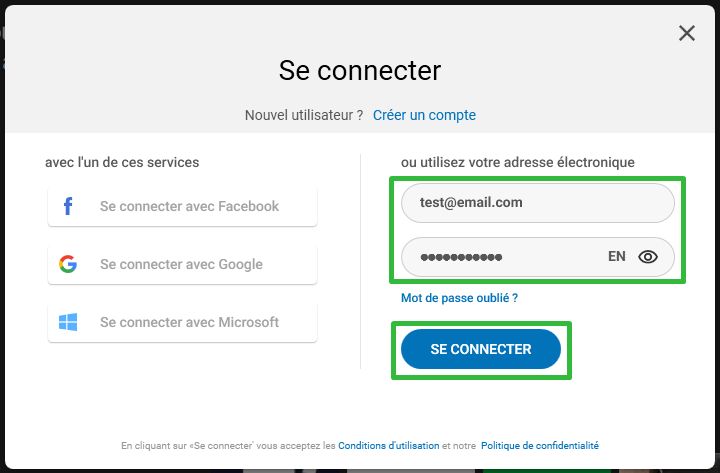The image size is (720, 473).
Task: Submit with the blue SE CONNECTER button
Action: click(x=481, y=349)
